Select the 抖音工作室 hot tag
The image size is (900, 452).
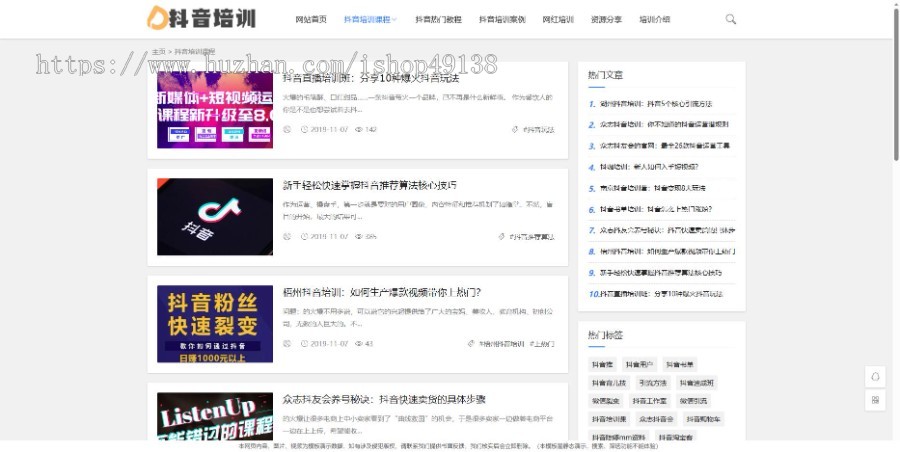pos(649,401)
